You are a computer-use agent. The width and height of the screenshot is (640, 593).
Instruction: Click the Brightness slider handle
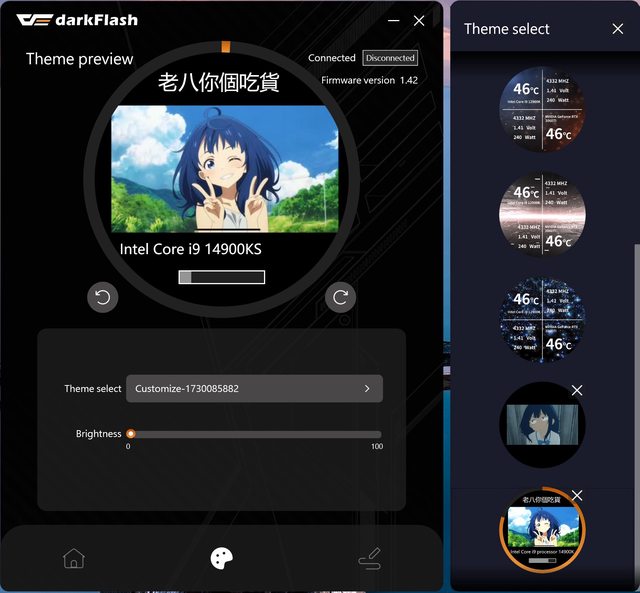[x=131, y=434]
